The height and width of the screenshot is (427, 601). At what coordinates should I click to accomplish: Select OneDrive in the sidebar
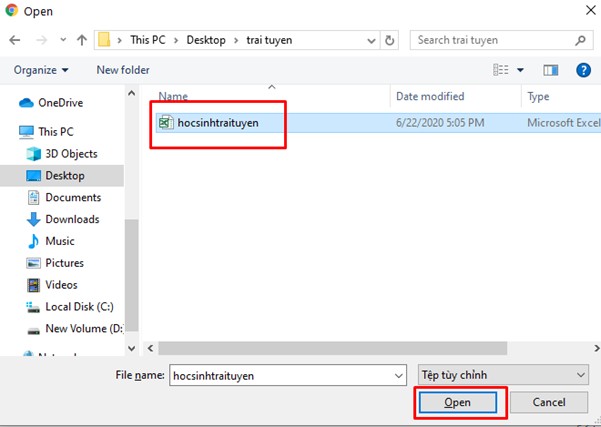tap(60, 102)
